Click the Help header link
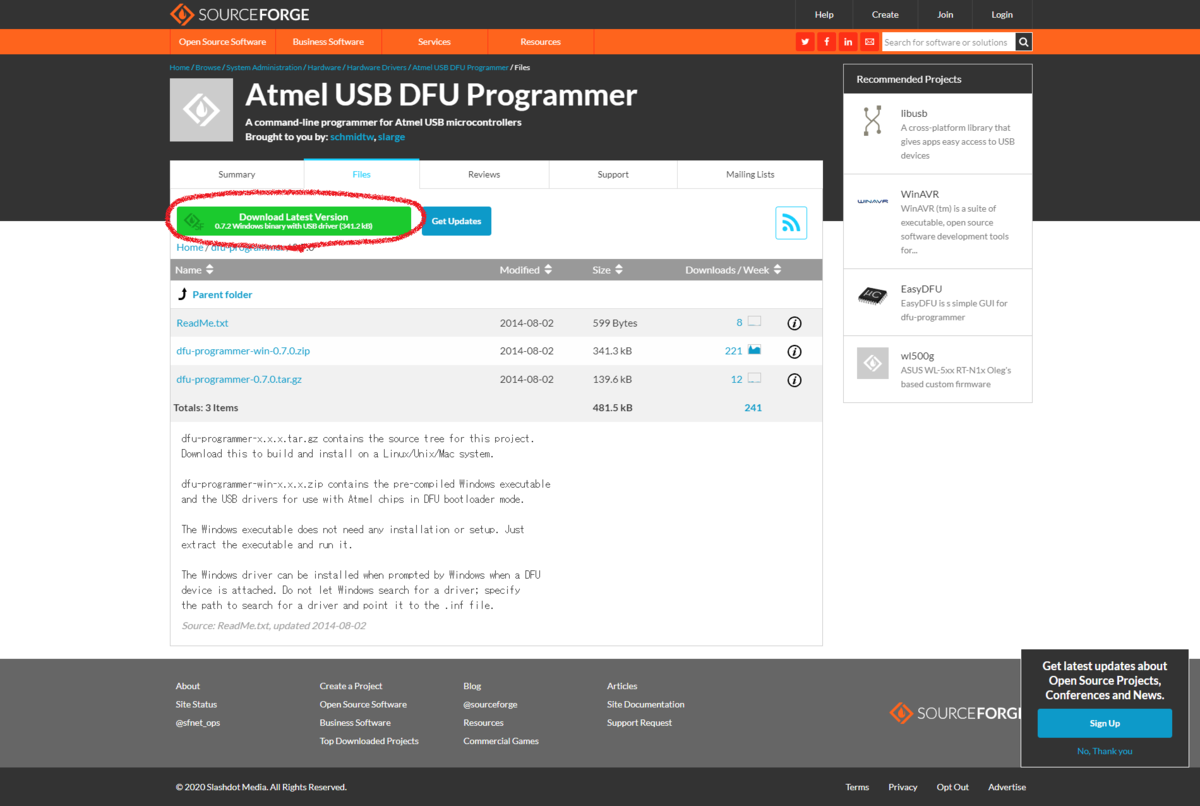The width and height of the screenshot is (1200, 806). point(824,15)
